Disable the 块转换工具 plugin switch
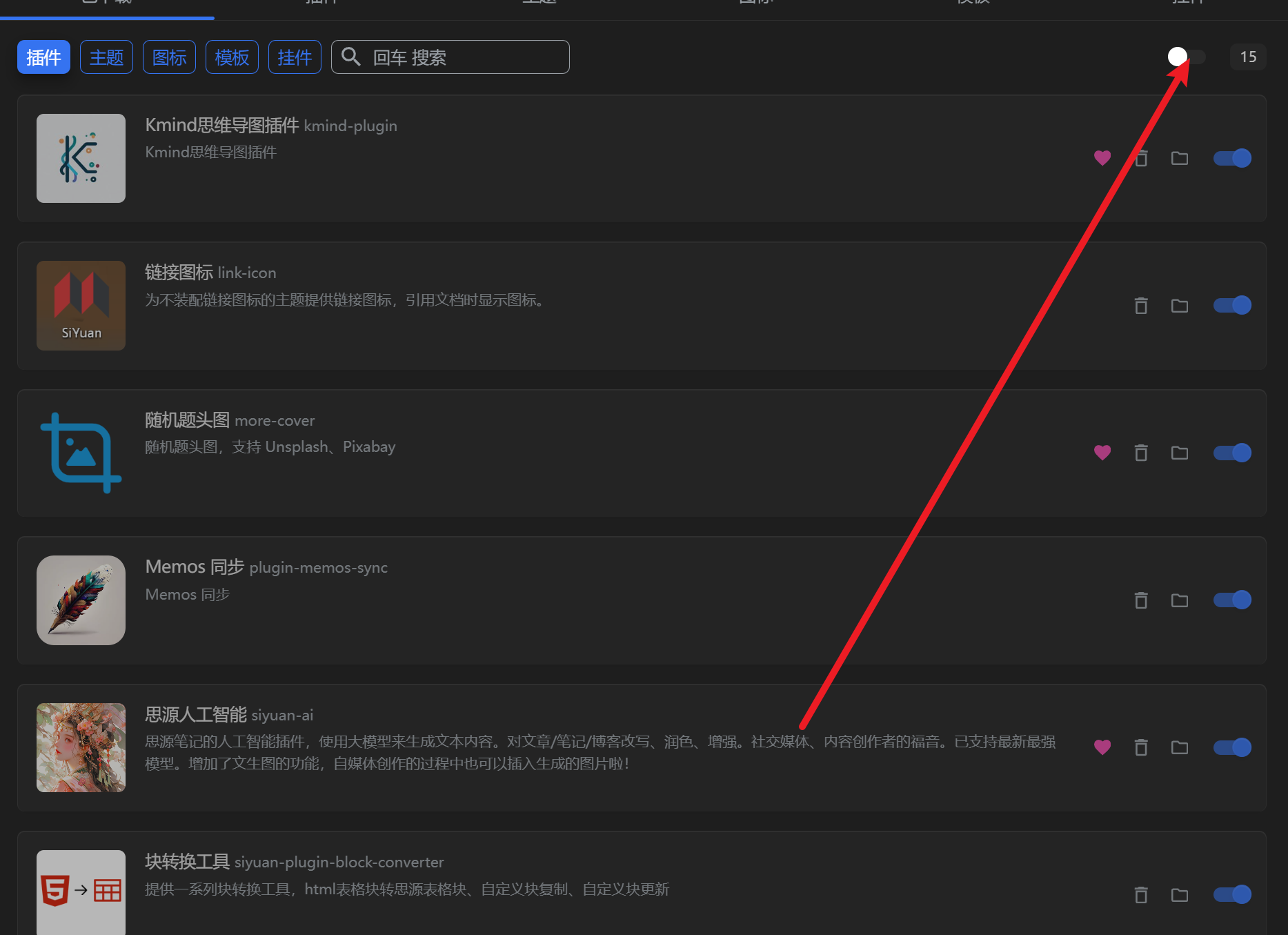The height and width of the screenshot is (935, 1288). (x=1232, y=894)
